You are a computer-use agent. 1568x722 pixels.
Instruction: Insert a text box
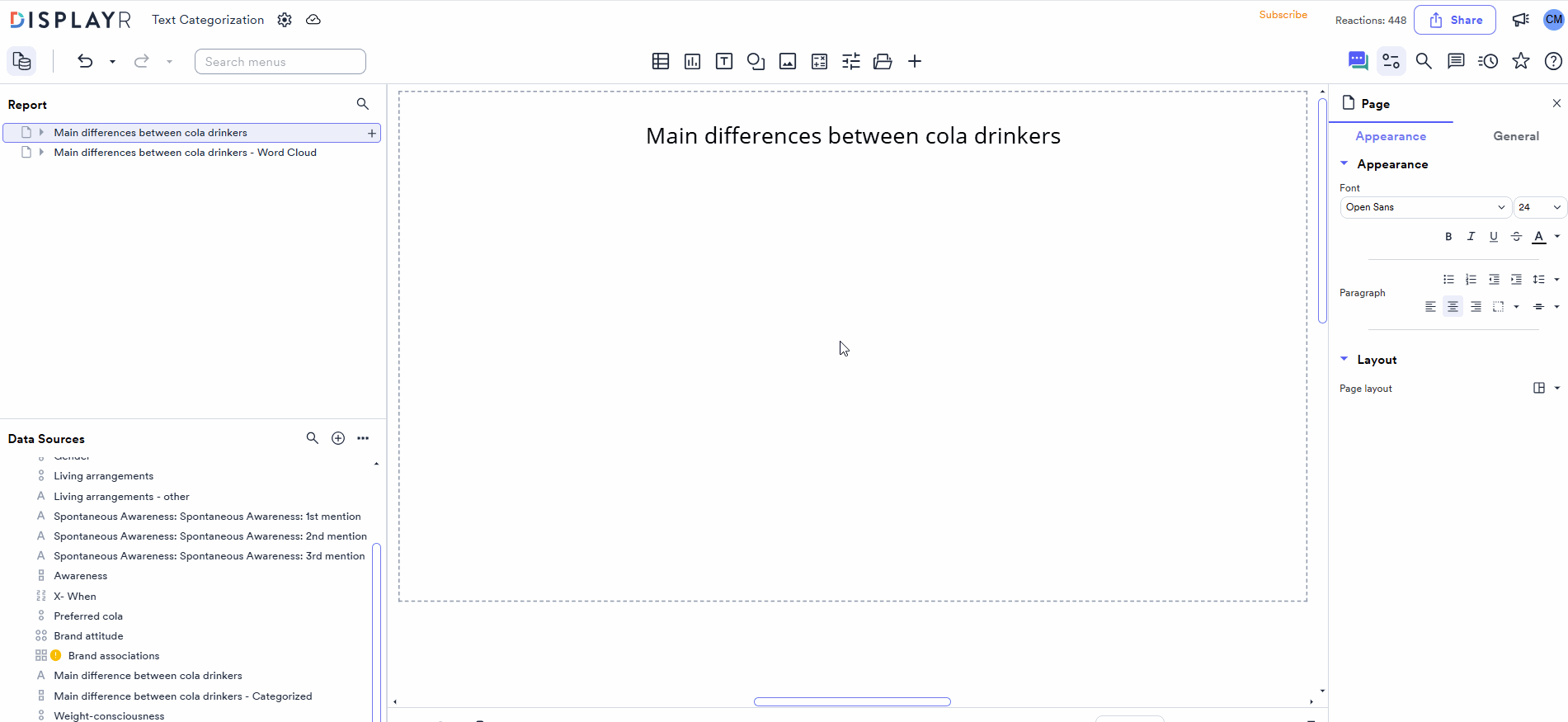point(723,61)
